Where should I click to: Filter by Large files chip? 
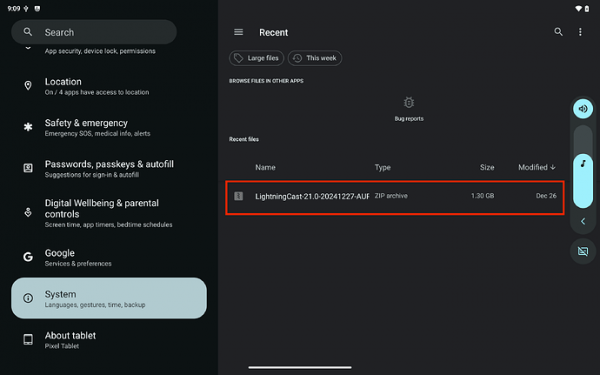point(256,58)
